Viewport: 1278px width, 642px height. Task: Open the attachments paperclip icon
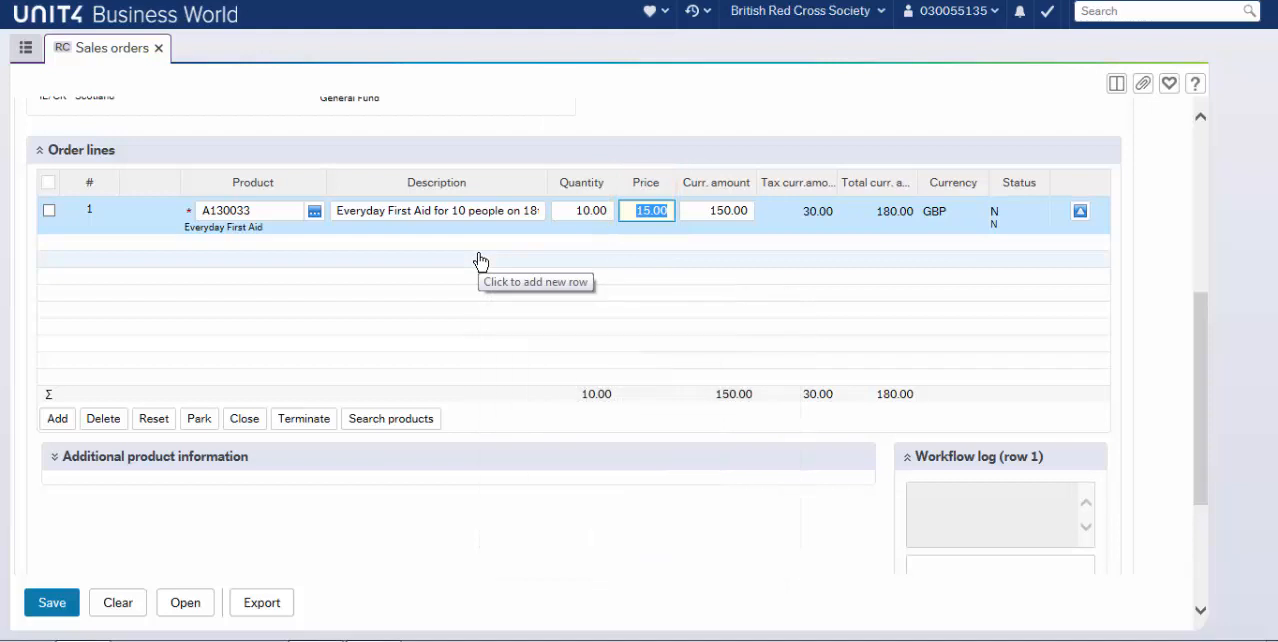pos(1143,84)
